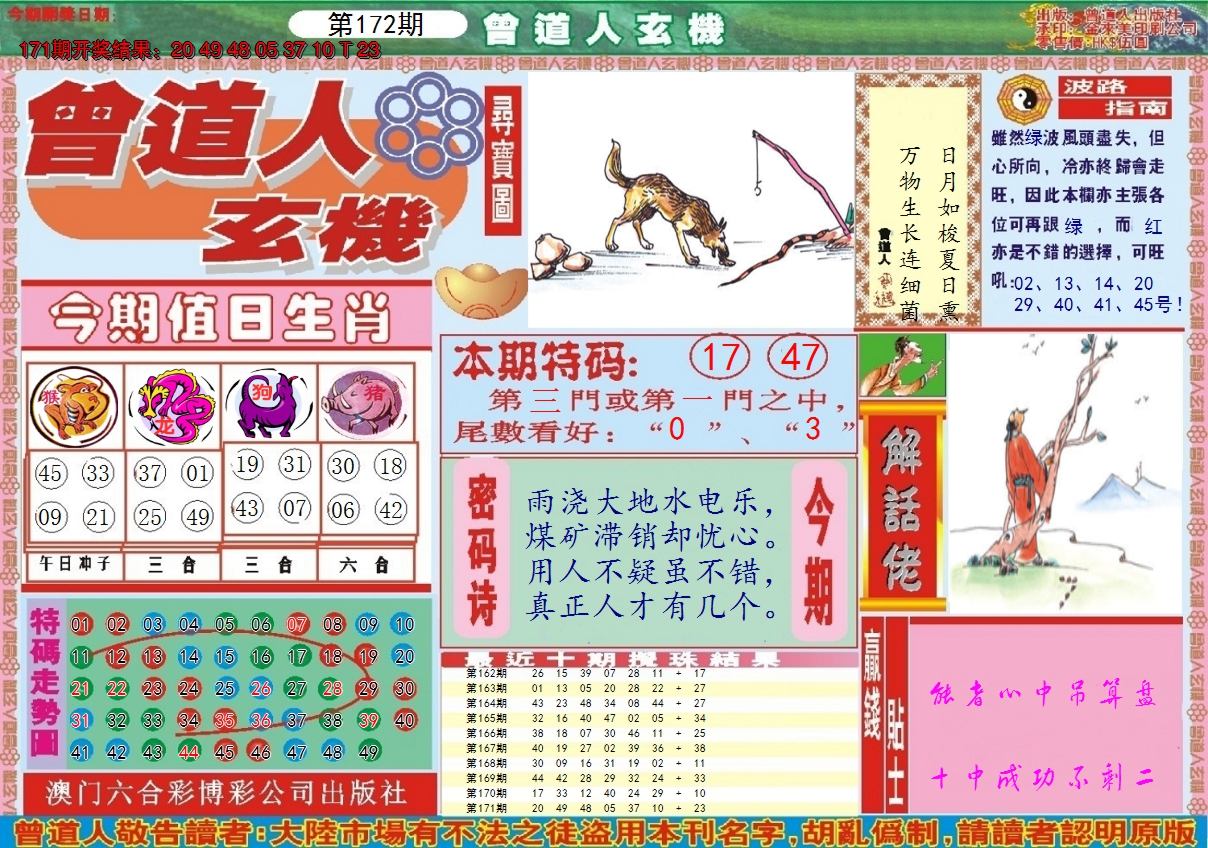Viewport: 1208px width, 848px height.
Task: Click the 第162期 result row
Action: tap(648, 674)
